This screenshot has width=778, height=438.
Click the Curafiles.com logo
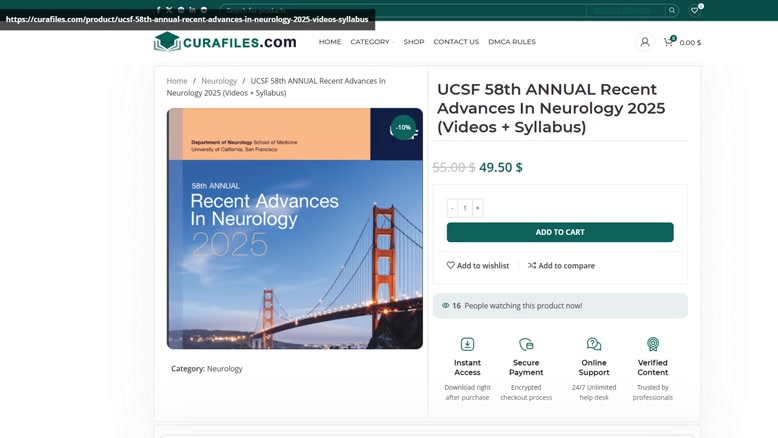[x=225, y=42]
